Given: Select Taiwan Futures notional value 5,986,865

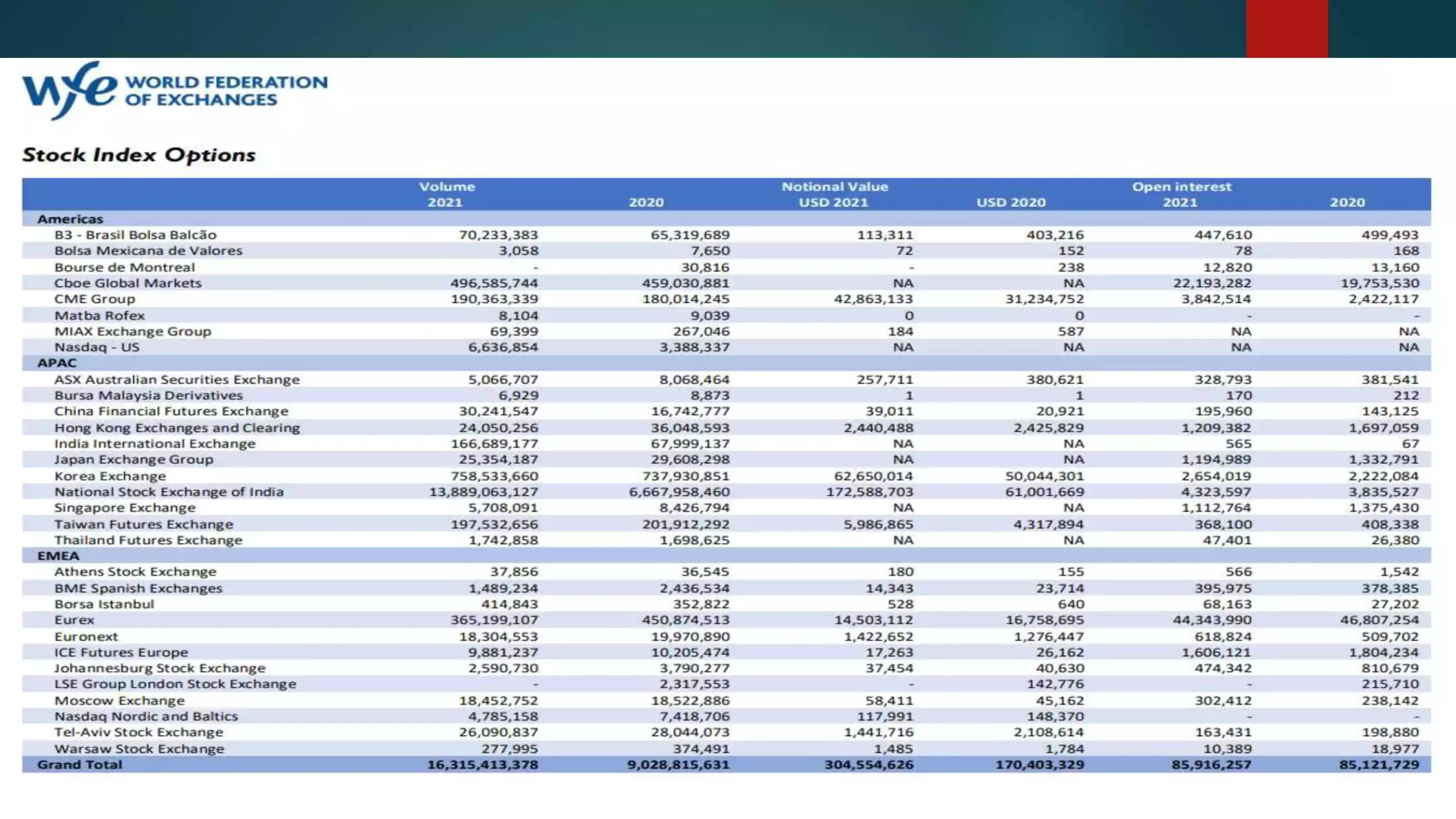Looking at the screenshot, I should [x=878, y=524].
